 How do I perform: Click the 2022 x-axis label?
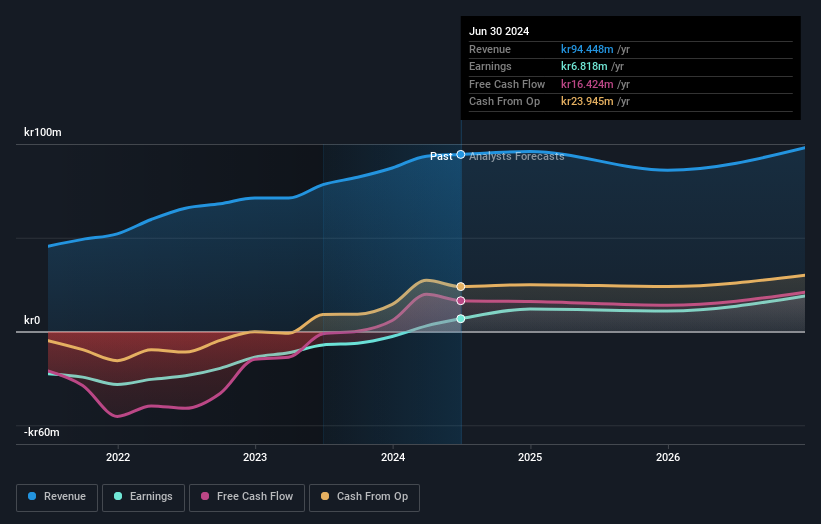click(x=118, y=457)
